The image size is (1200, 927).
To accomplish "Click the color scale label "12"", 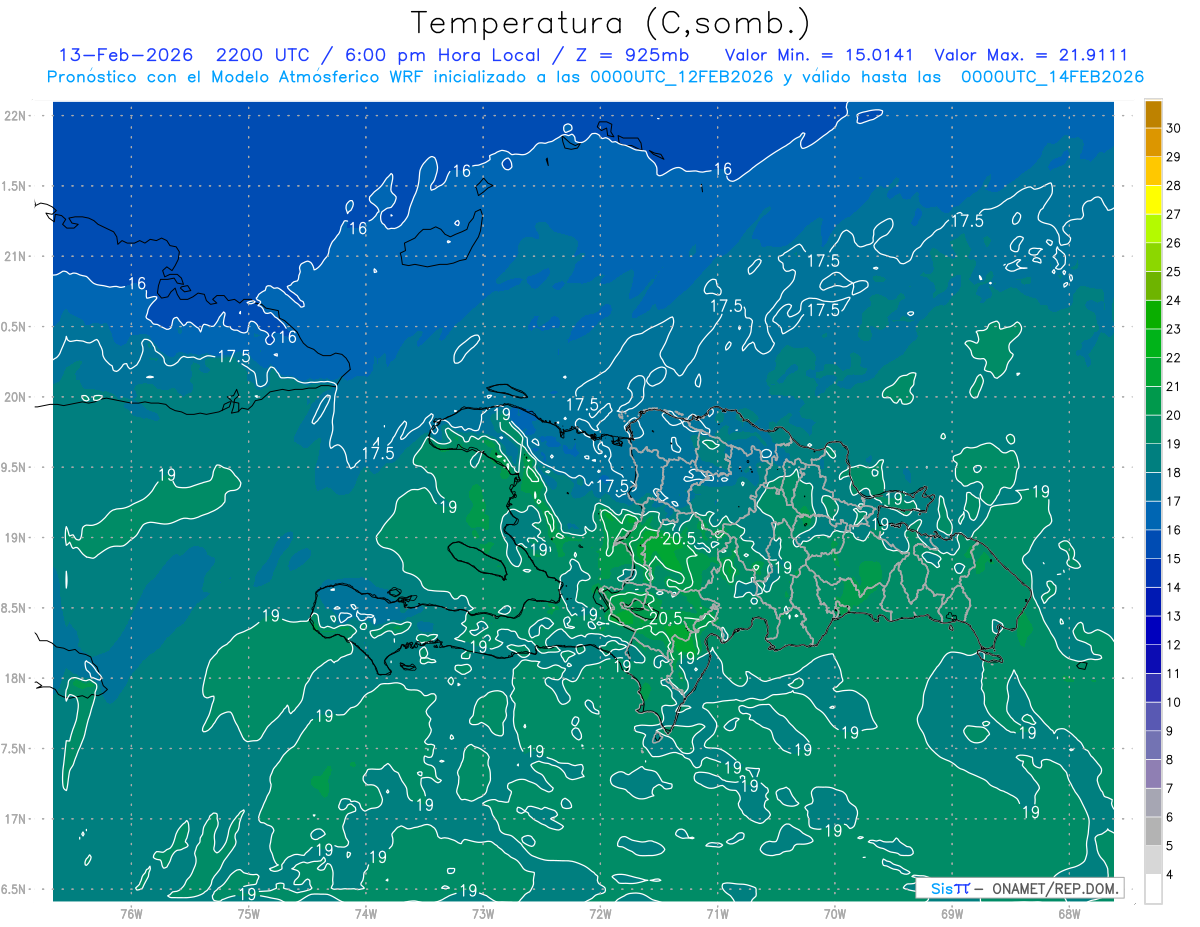I will pyautogui.click(x=1175, y=645).
